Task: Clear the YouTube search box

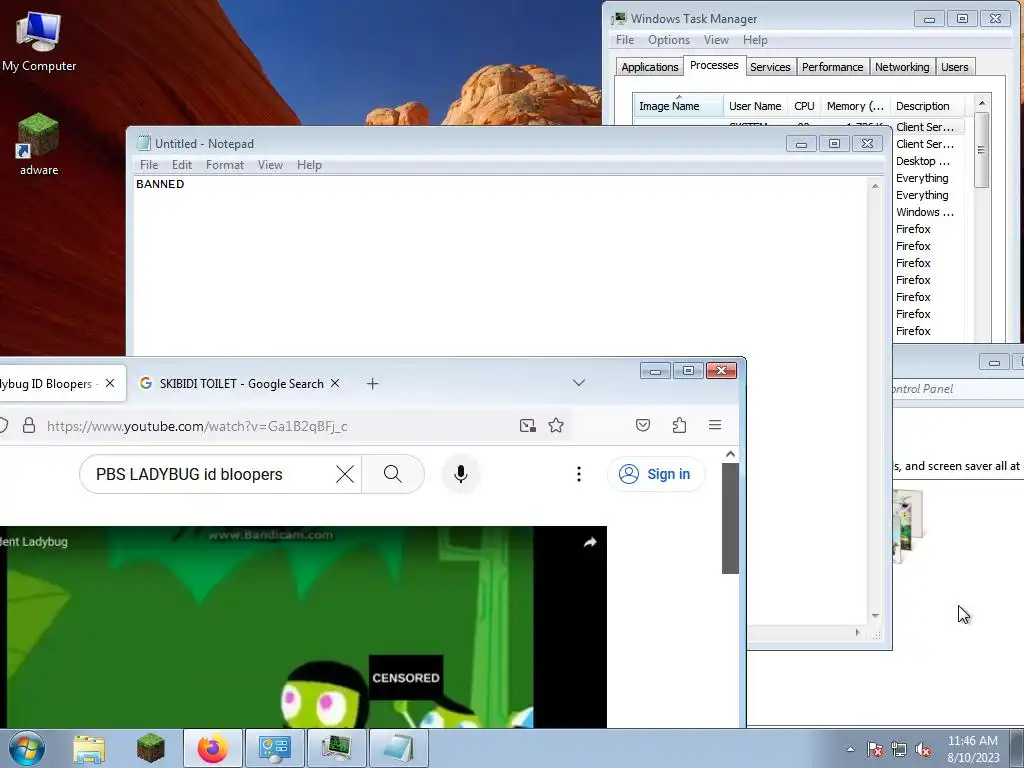Action: click(x=345, y=474)
